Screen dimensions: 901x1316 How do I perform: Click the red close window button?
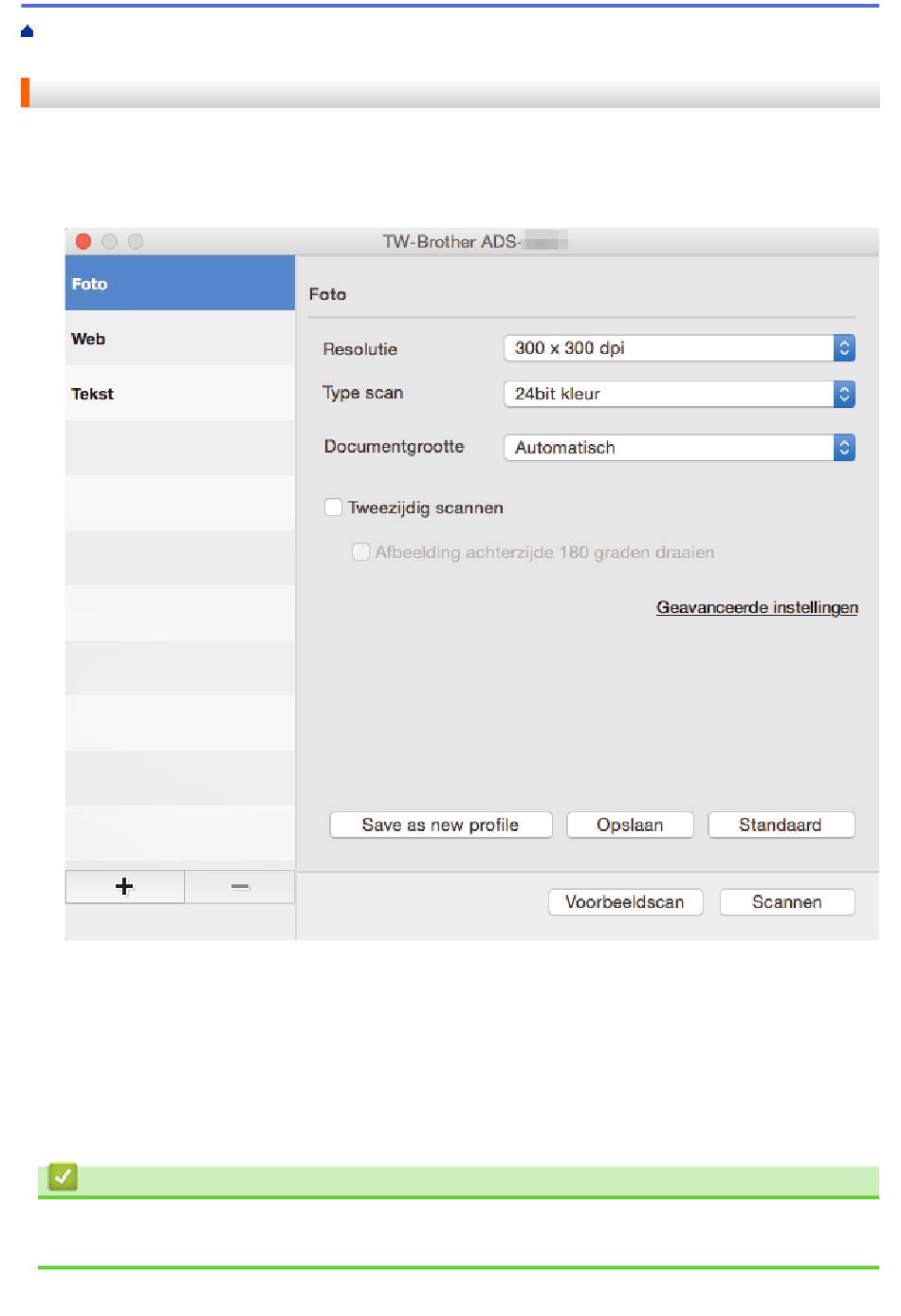point(83,242)
